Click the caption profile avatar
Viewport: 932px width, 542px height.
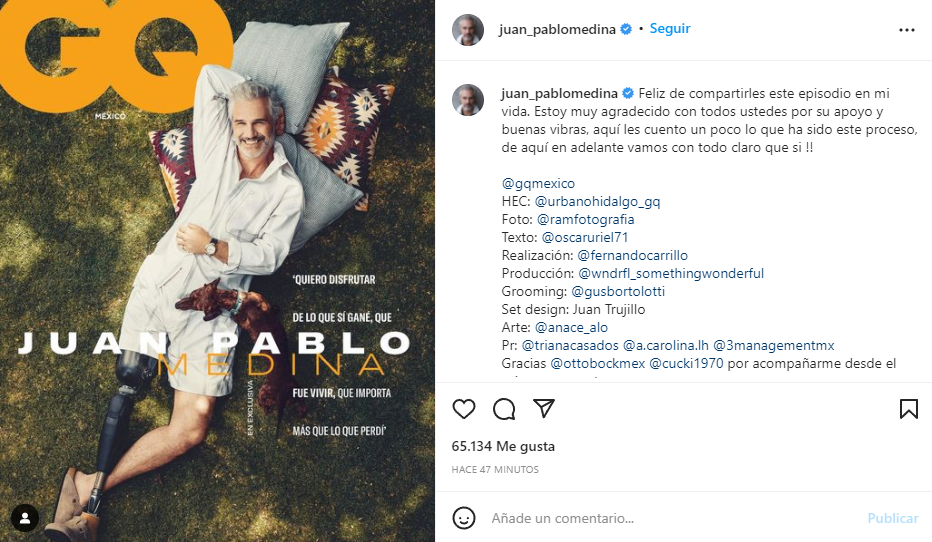pos(468,100)
